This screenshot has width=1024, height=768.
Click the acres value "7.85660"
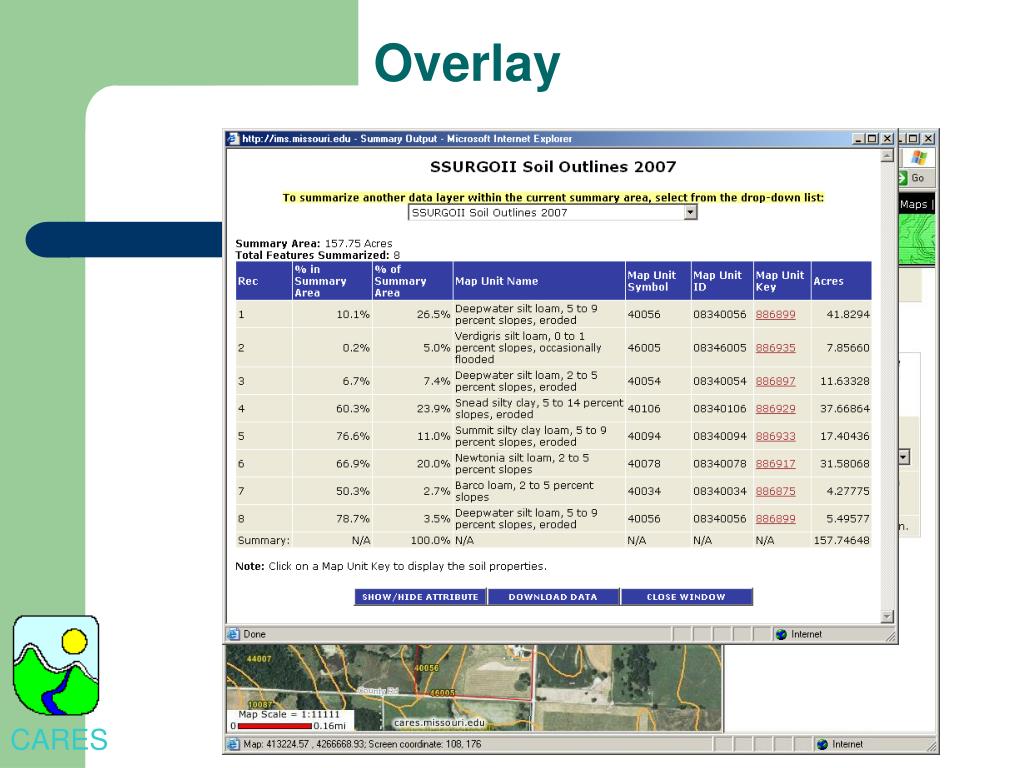(848, 348)
